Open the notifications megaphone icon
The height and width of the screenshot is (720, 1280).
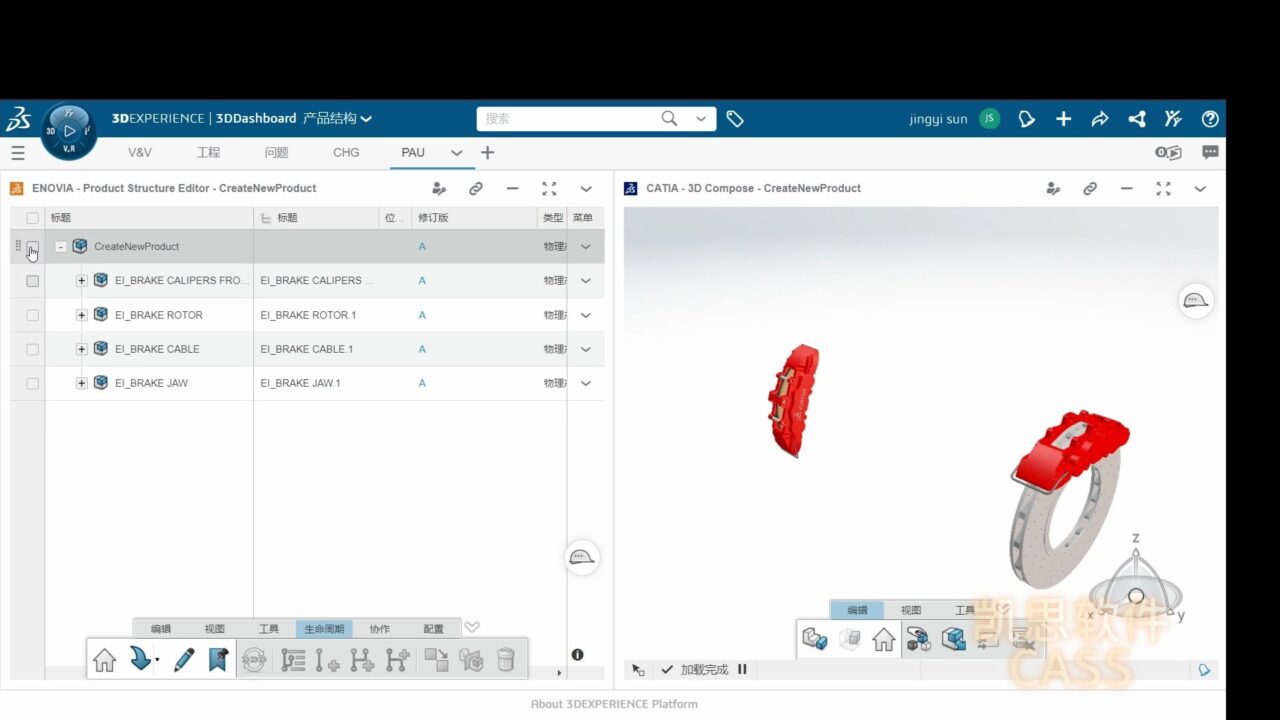pyautogui.click(x=1027, y=119)
